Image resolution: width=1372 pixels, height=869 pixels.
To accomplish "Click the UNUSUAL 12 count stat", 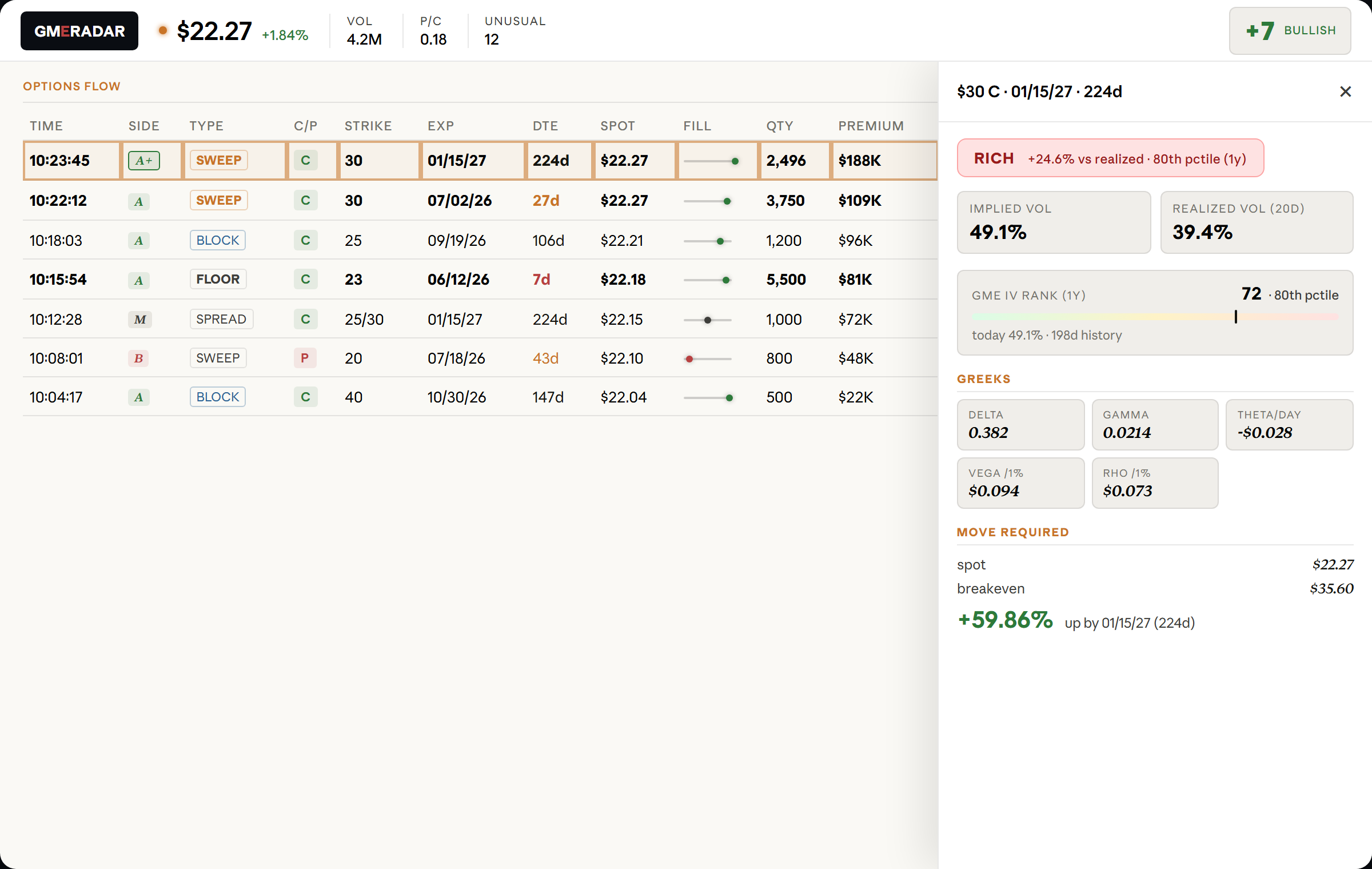I will coord(515,31).
